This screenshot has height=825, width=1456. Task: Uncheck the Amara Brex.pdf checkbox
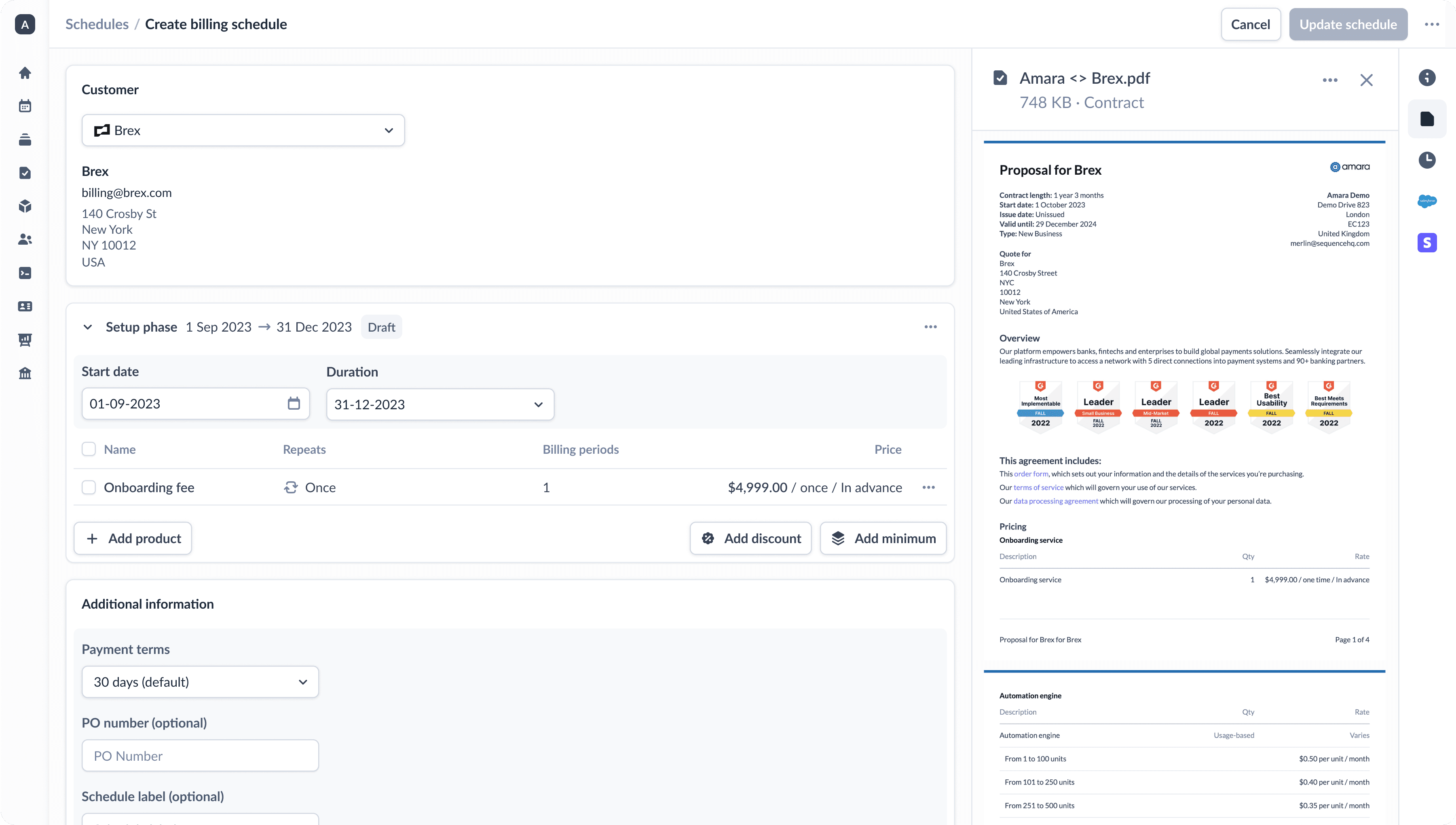click(x=1000, y=78)
